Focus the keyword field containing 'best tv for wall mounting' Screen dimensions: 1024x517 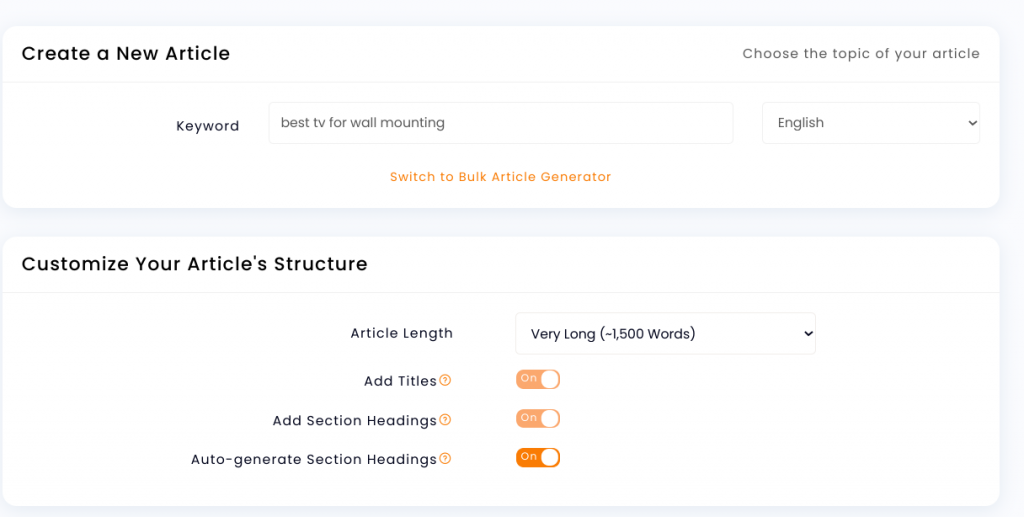tap(500, 123)
